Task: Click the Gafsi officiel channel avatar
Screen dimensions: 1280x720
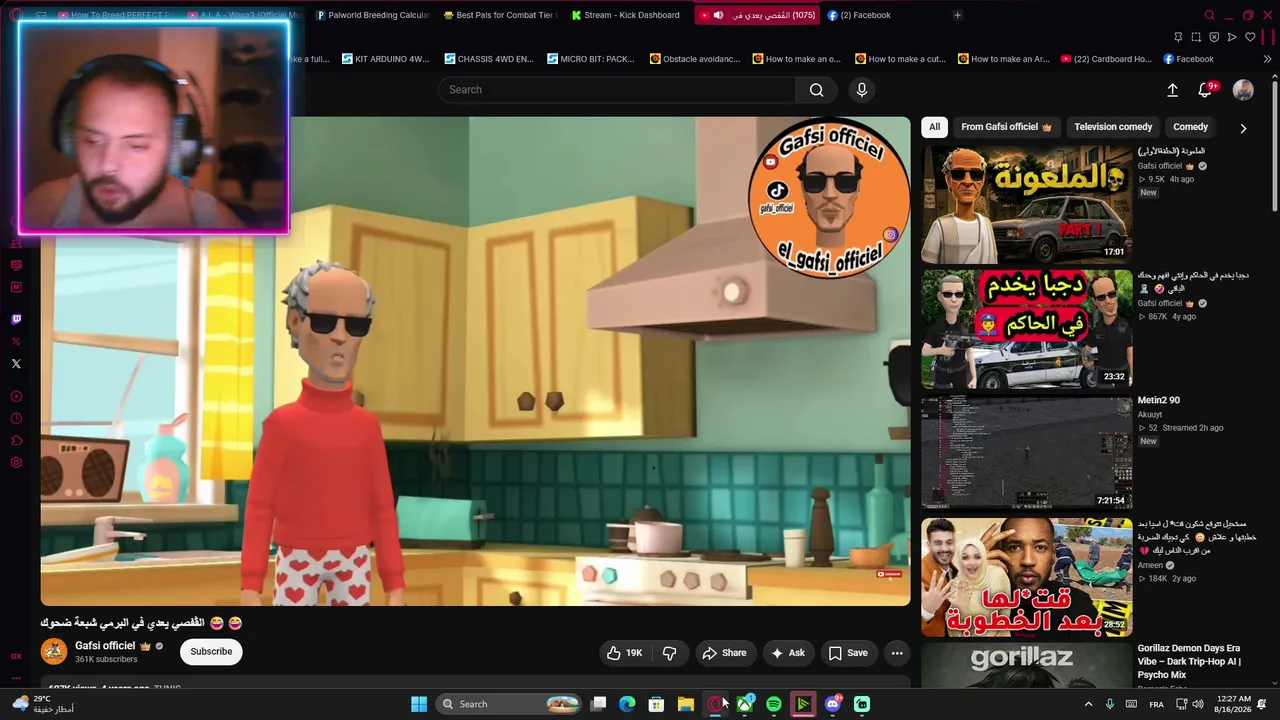Action: [x=54, y=652]
